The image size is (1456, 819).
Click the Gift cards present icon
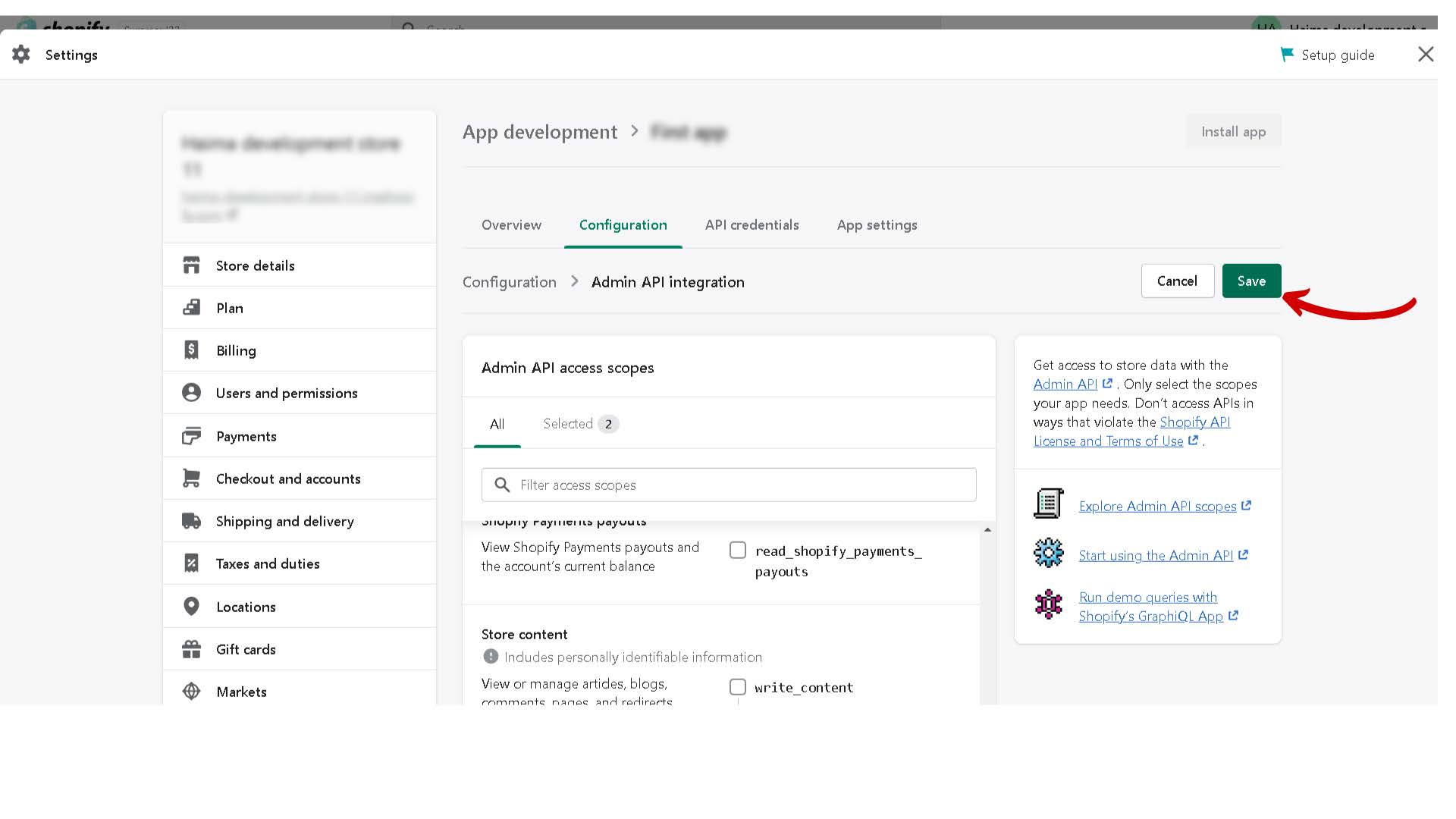[191, 649]
